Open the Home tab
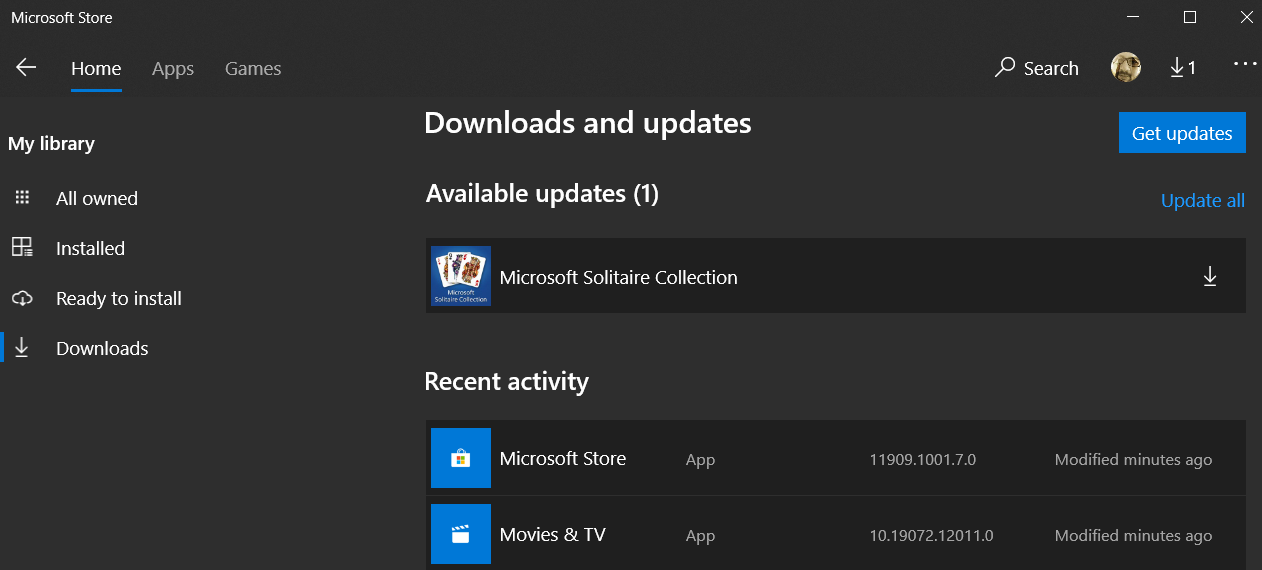 click(96, 68)
